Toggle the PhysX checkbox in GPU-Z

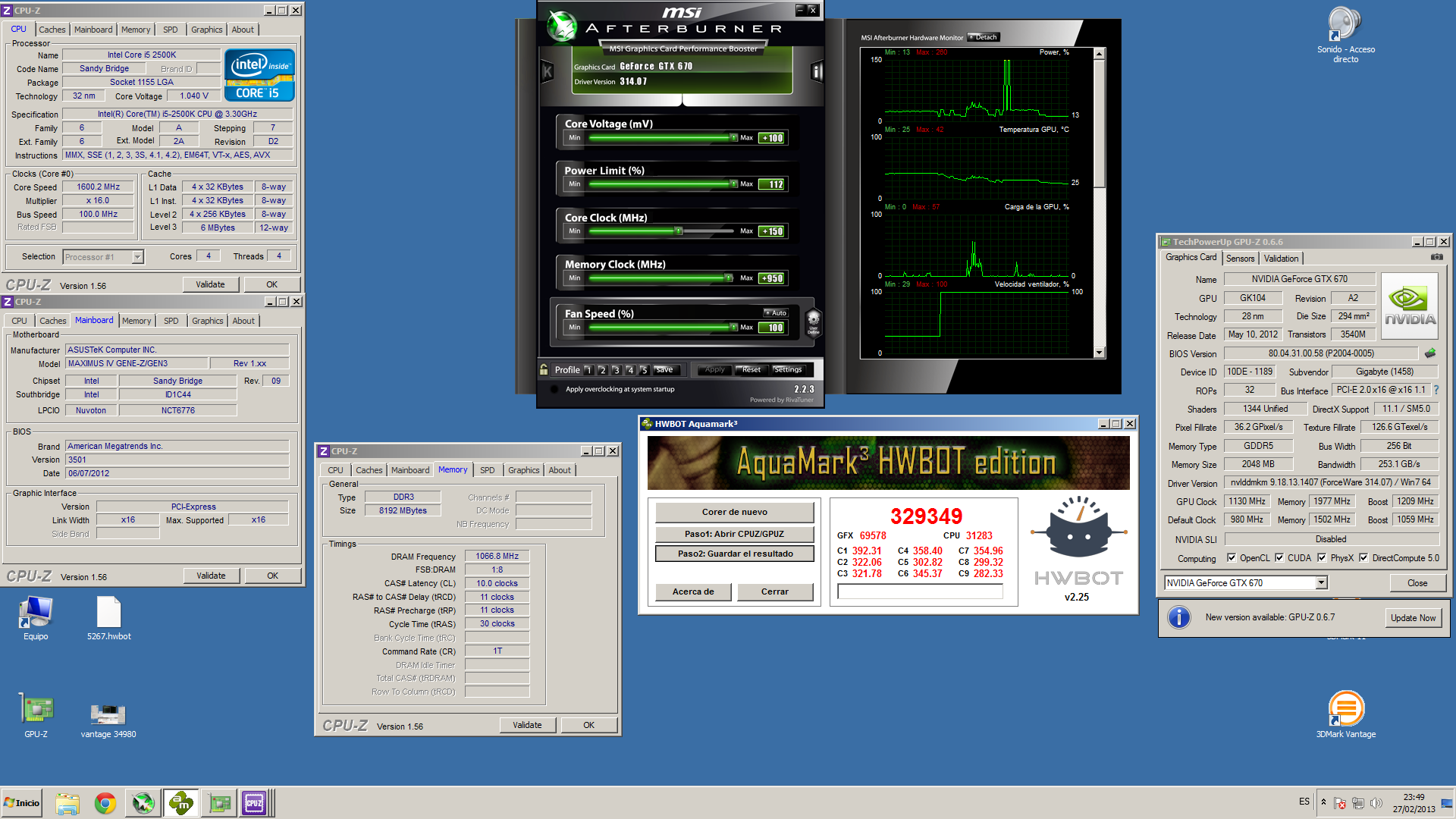coord(1322,558)
